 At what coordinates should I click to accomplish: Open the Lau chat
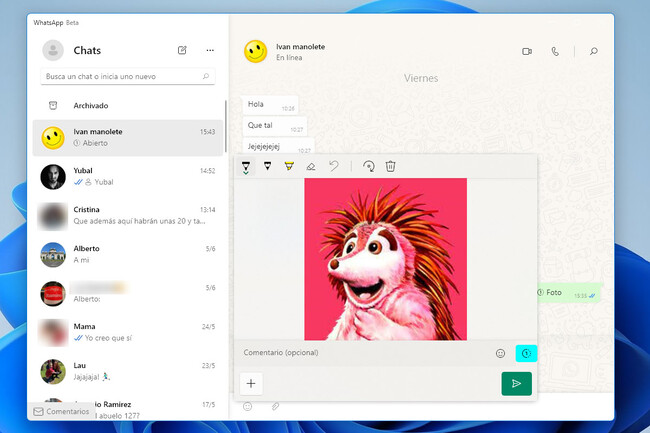128,371
